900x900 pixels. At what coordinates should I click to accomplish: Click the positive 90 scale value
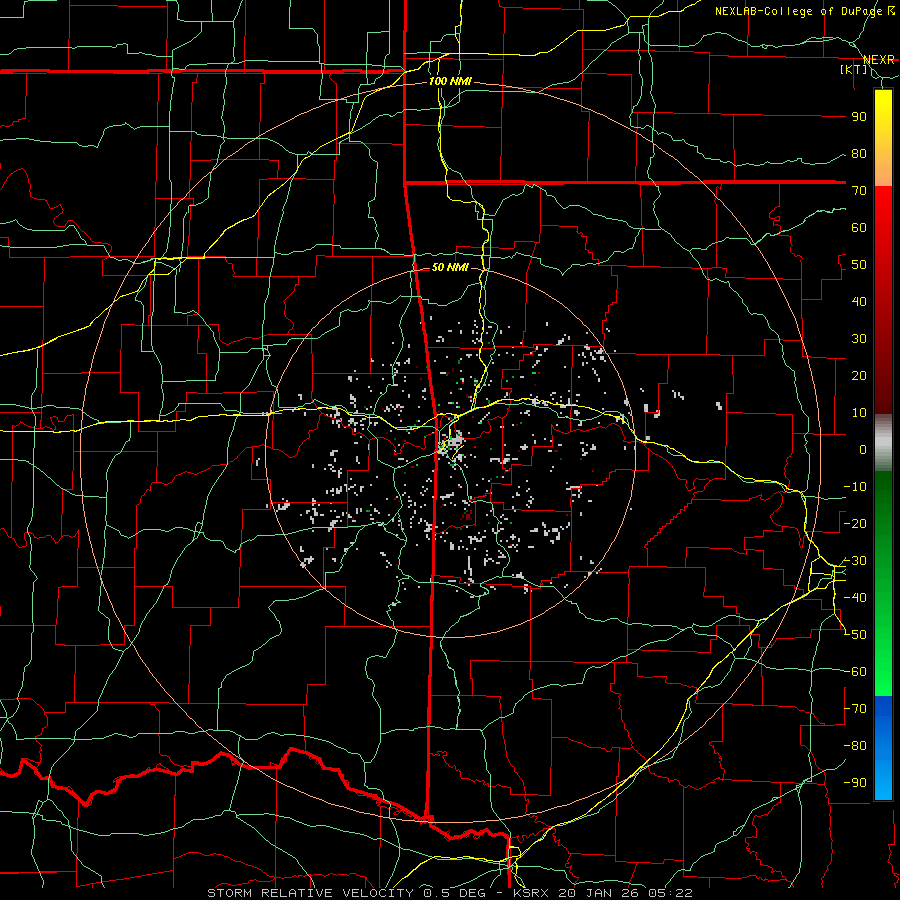[859, 117]
